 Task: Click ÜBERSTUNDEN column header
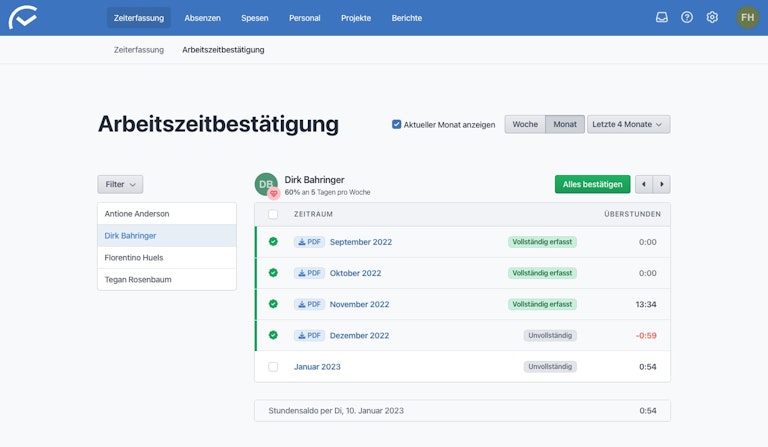click(632, 214)
